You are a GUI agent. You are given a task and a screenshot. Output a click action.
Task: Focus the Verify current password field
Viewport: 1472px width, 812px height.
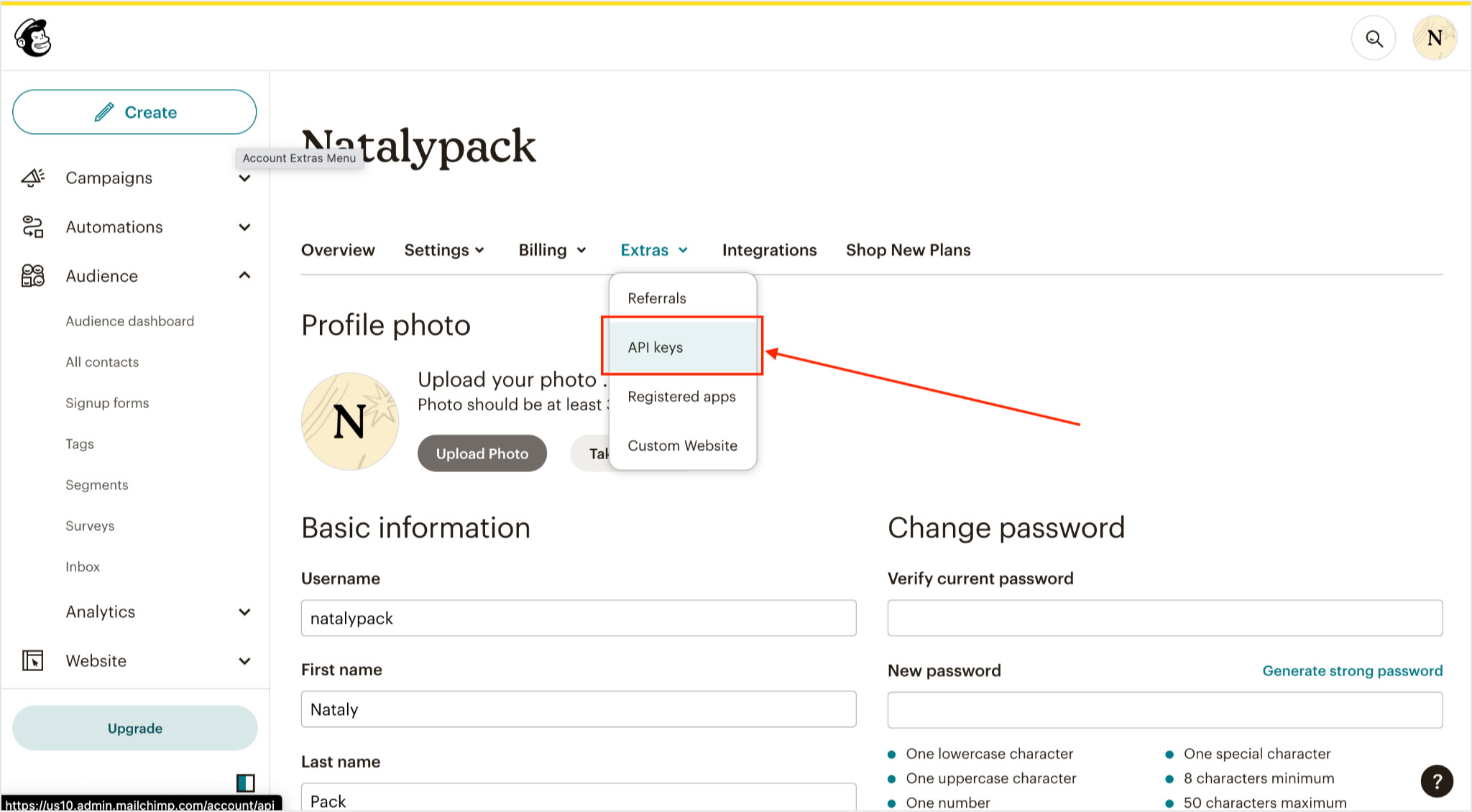[x=1165, y=618]
